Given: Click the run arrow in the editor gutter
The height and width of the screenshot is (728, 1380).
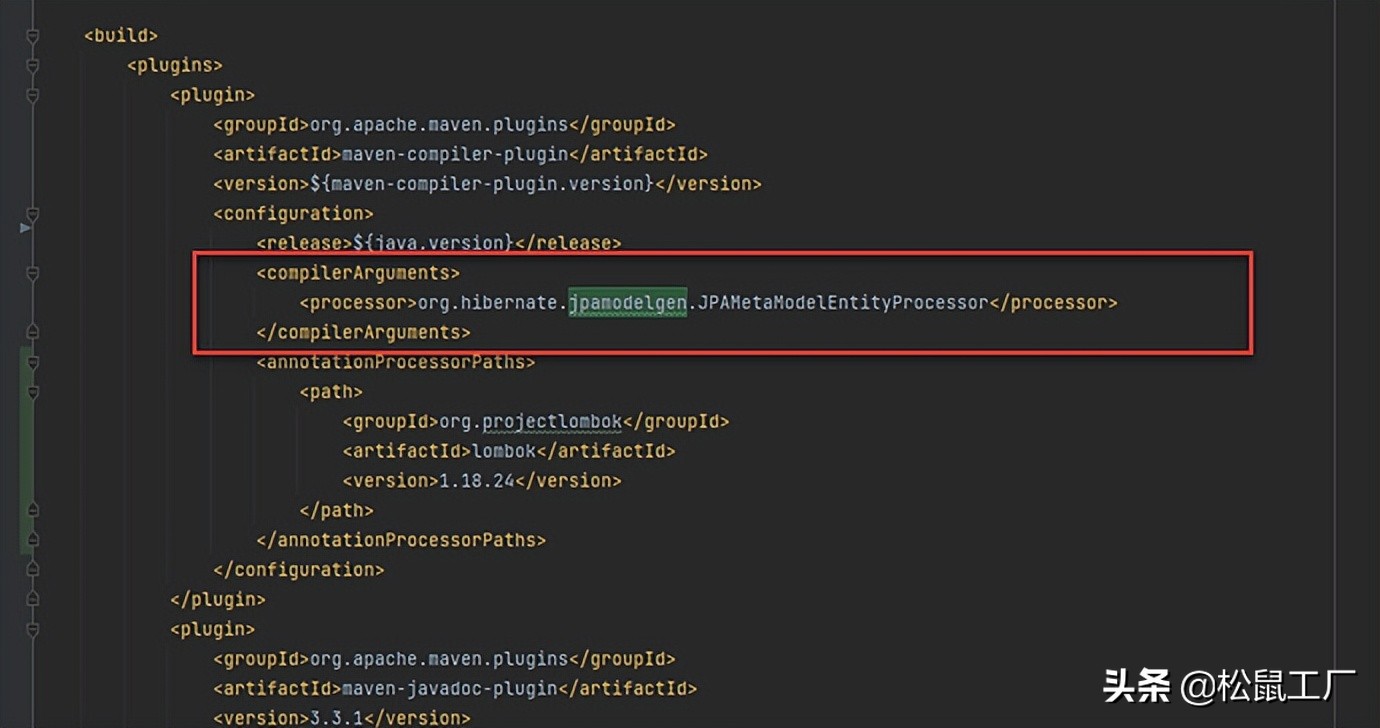Looking at the screenshot, I should pyautogui.click(x=26, y=228).
